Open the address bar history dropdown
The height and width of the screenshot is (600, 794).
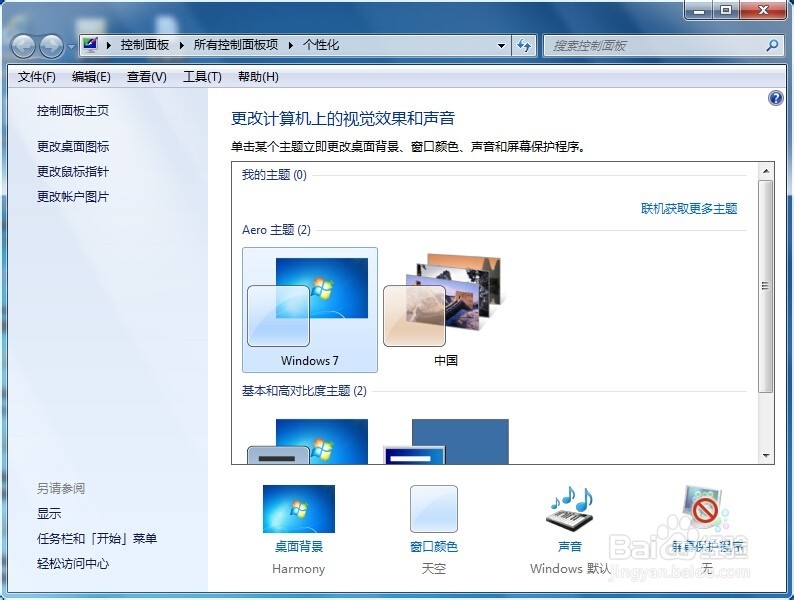pyautogui.click(x=501, y=46)
